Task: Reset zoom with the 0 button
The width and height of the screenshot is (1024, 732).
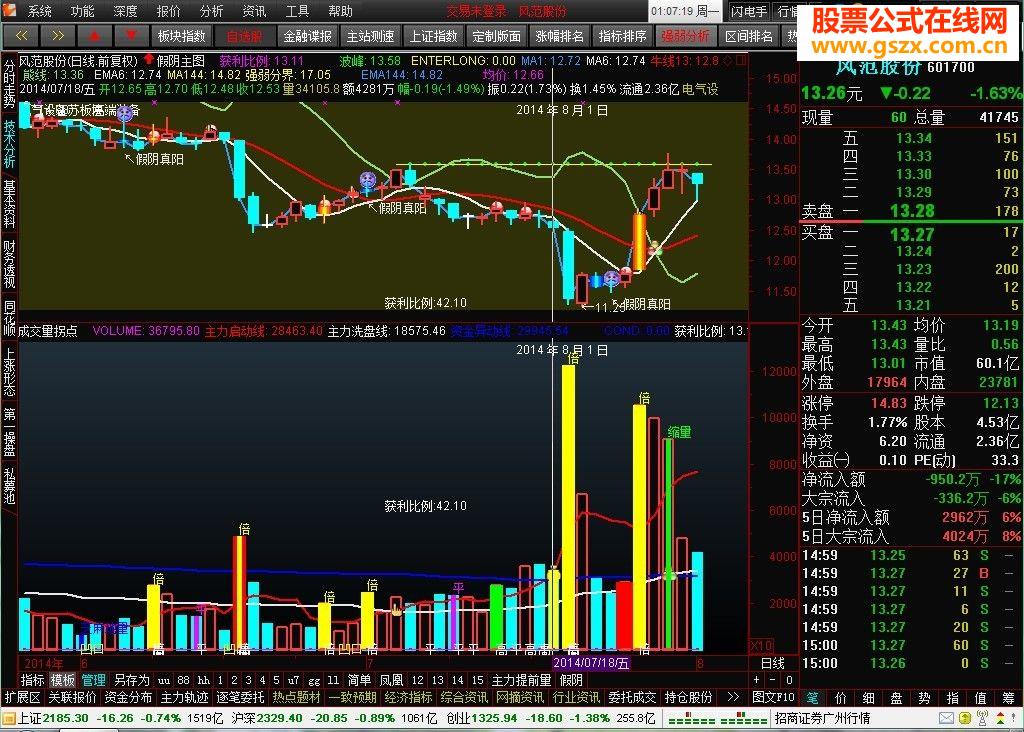Action: click(x=789, y=680)
